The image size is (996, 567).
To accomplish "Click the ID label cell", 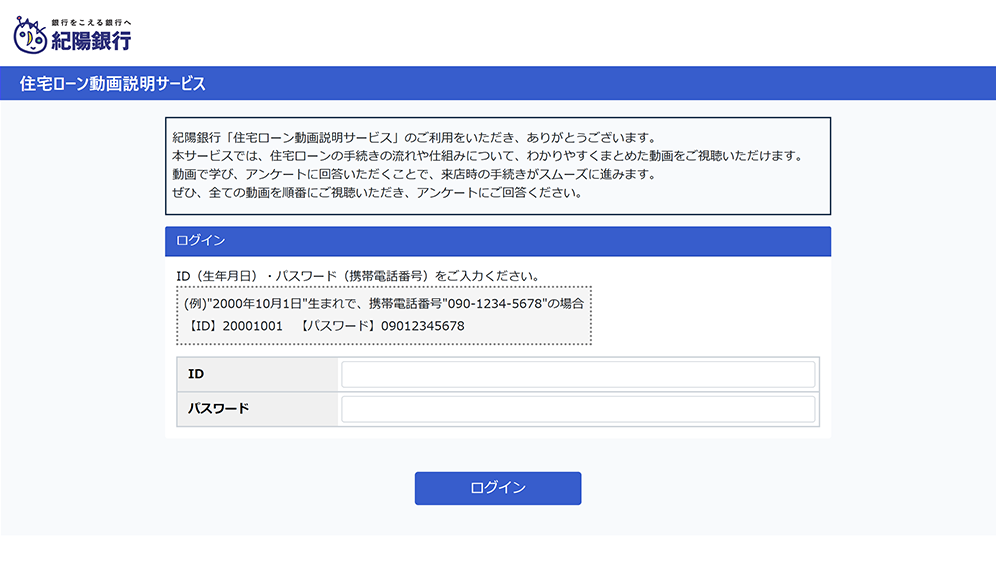I will pyautogui.click(x=257, y=374).
